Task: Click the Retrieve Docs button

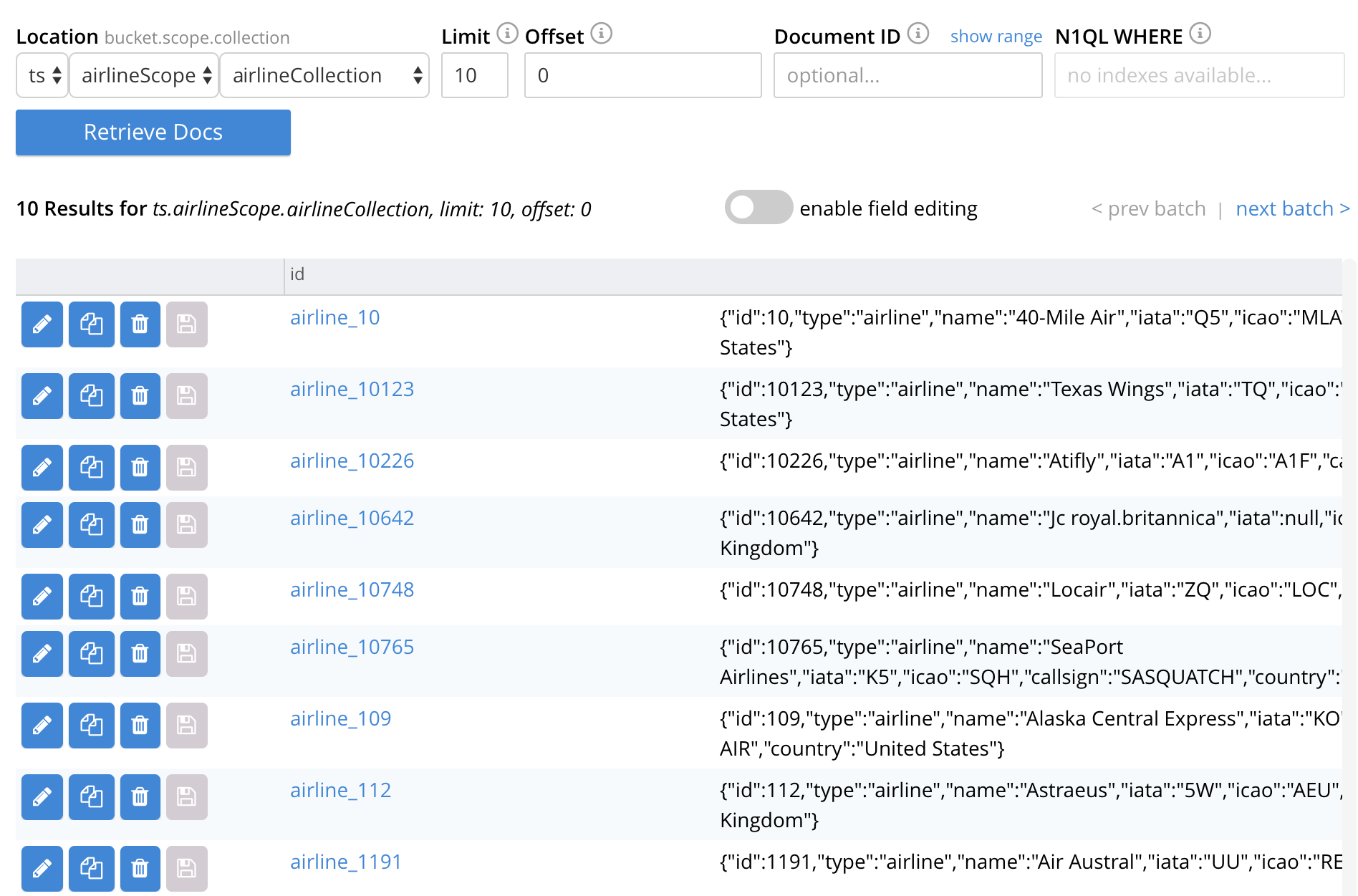Action: (153, 133)
